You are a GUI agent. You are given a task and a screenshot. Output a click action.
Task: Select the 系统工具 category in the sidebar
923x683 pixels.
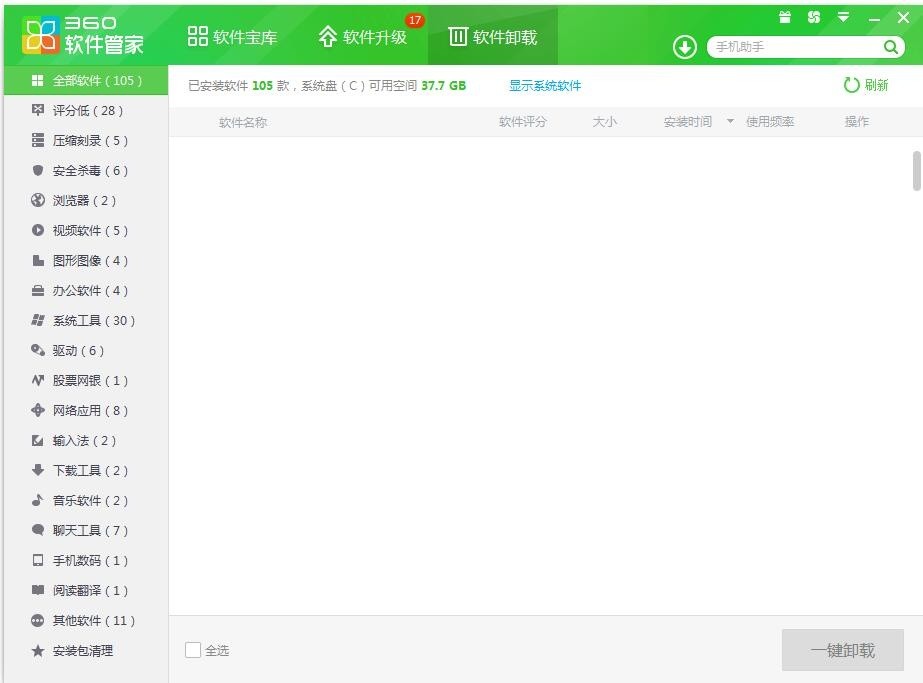tap(82, 320)
